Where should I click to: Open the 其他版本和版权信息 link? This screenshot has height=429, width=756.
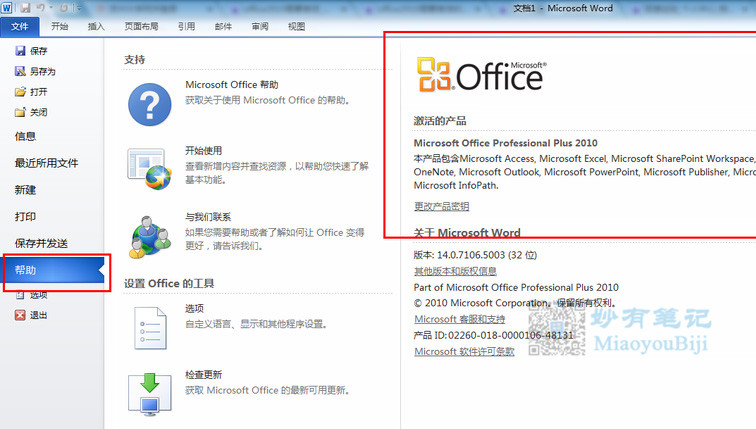[455, 271]
